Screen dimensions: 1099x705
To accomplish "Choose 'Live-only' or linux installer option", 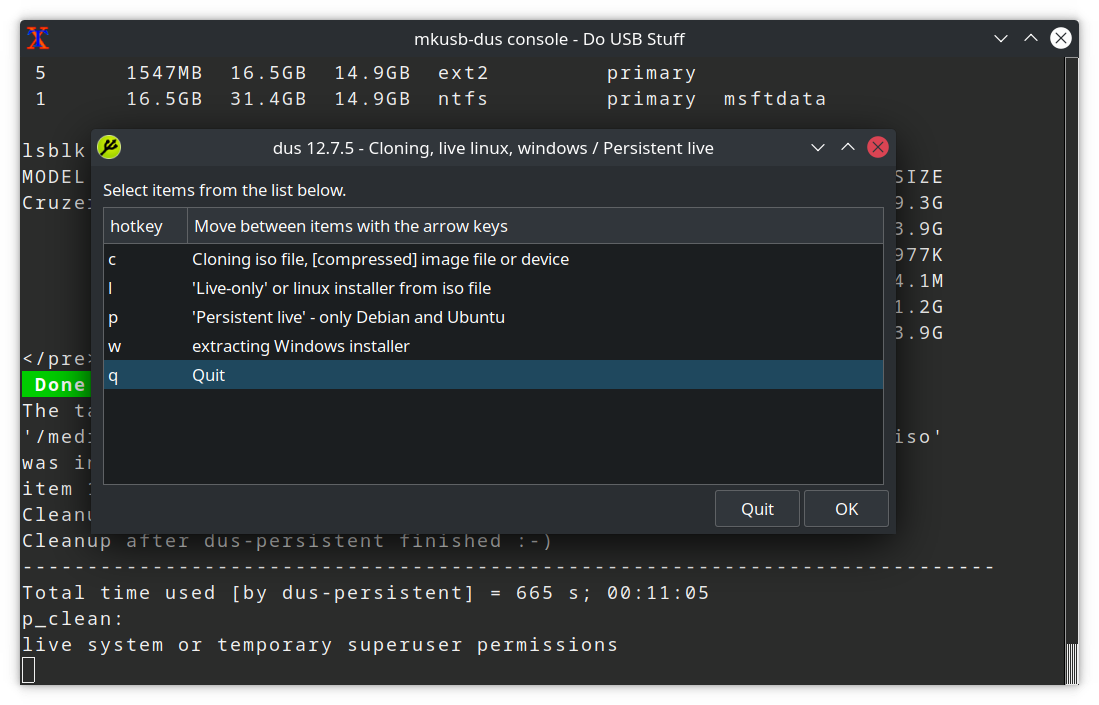I will click(x=341, y=288).
